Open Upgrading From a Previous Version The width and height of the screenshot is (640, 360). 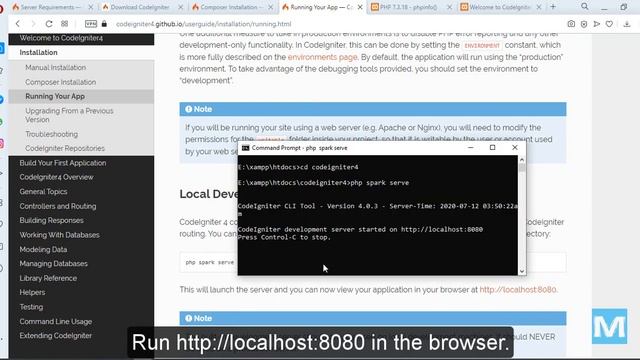click(x=69, y=115)
